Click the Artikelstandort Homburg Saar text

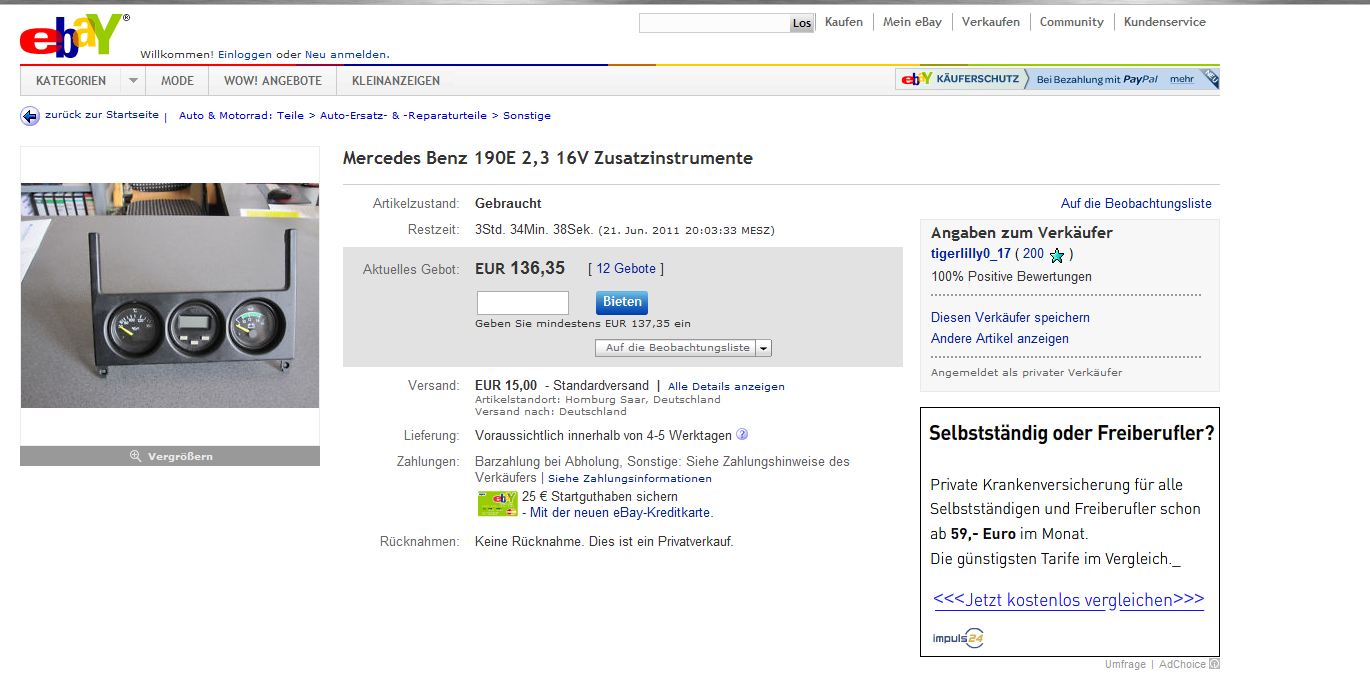click(x=598, y=399)
